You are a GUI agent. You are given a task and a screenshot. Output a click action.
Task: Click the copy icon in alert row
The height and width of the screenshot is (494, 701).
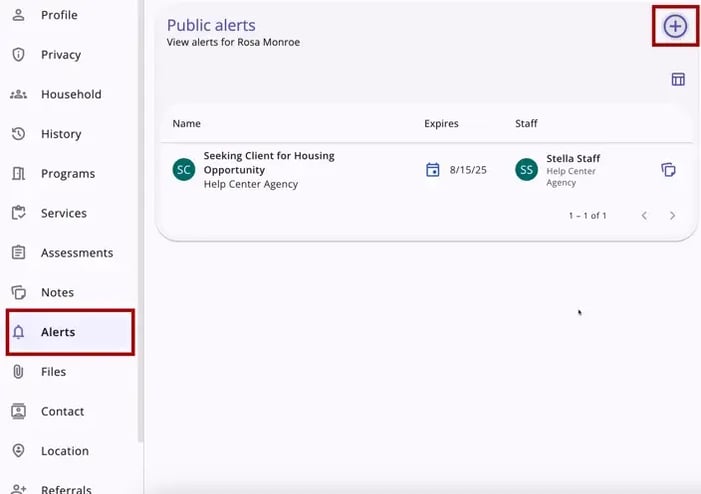click(668, 170)
